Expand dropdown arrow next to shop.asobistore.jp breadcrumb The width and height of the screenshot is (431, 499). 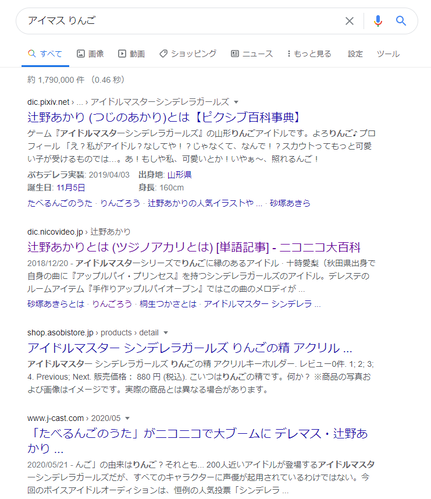[166, 333]
